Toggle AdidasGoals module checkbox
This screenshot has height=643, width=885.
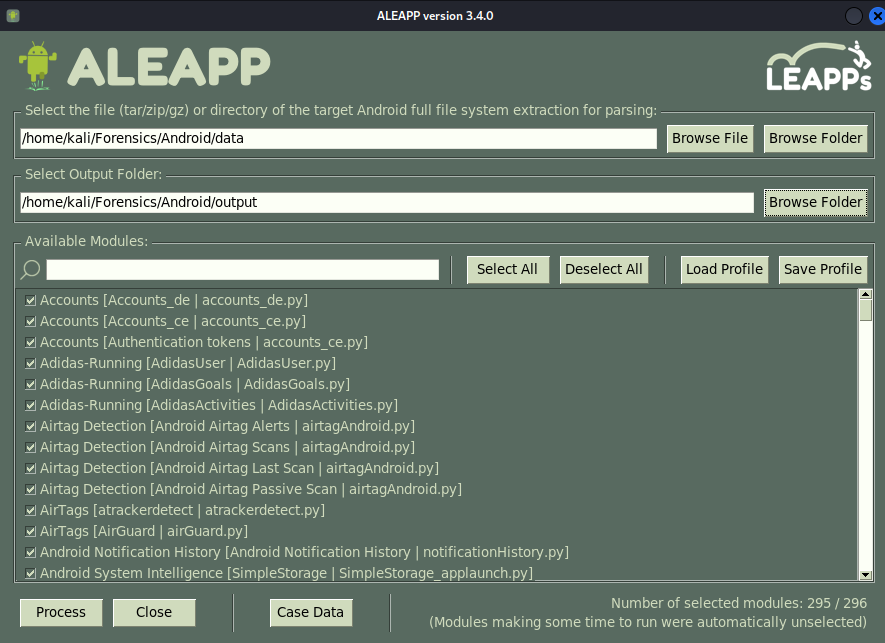pos(30,384)
